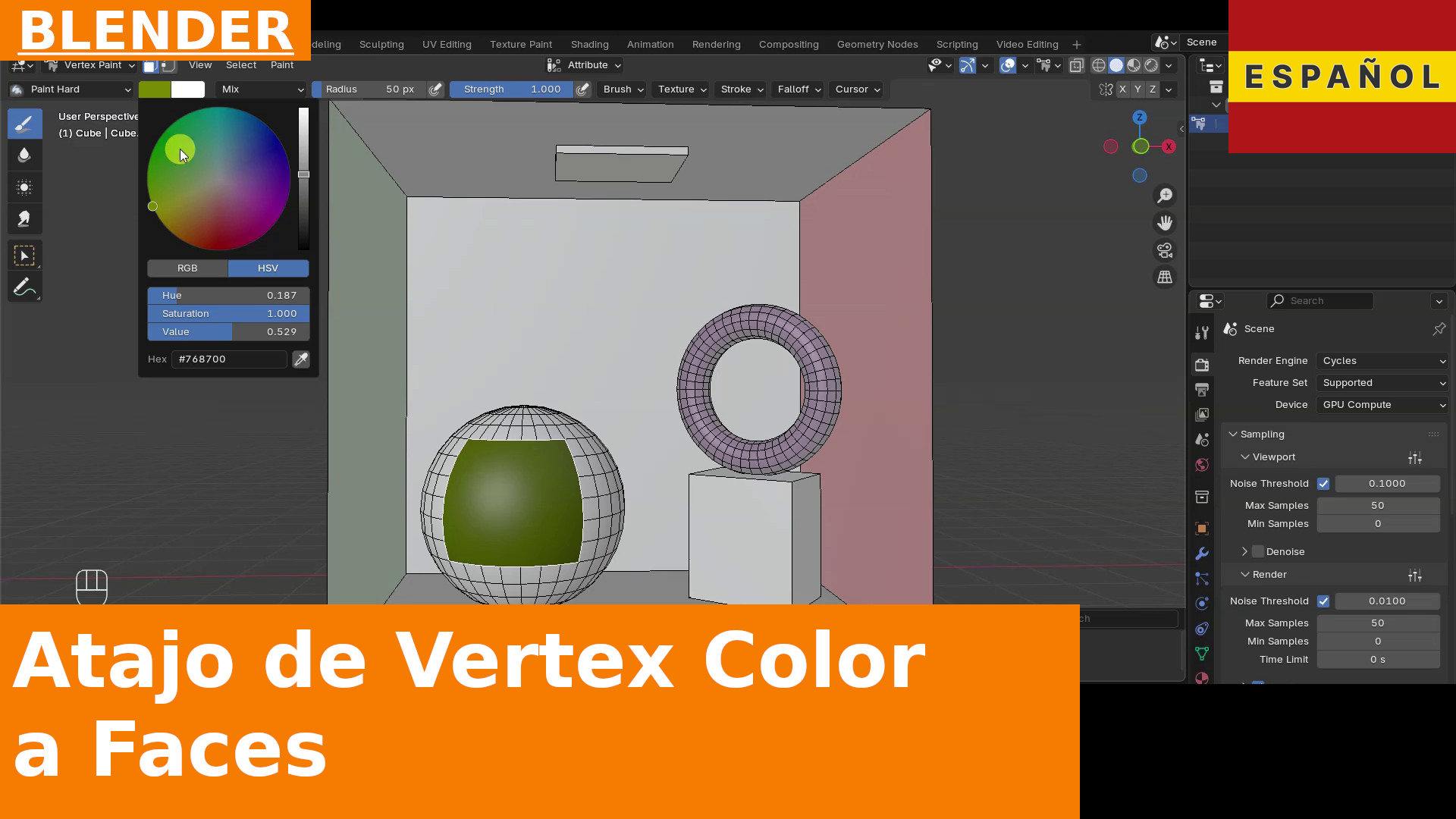Switch color picker to RGB mode
Image resolution: width=1456 pixels, height=819 pixels.
(x=187, y=268)
